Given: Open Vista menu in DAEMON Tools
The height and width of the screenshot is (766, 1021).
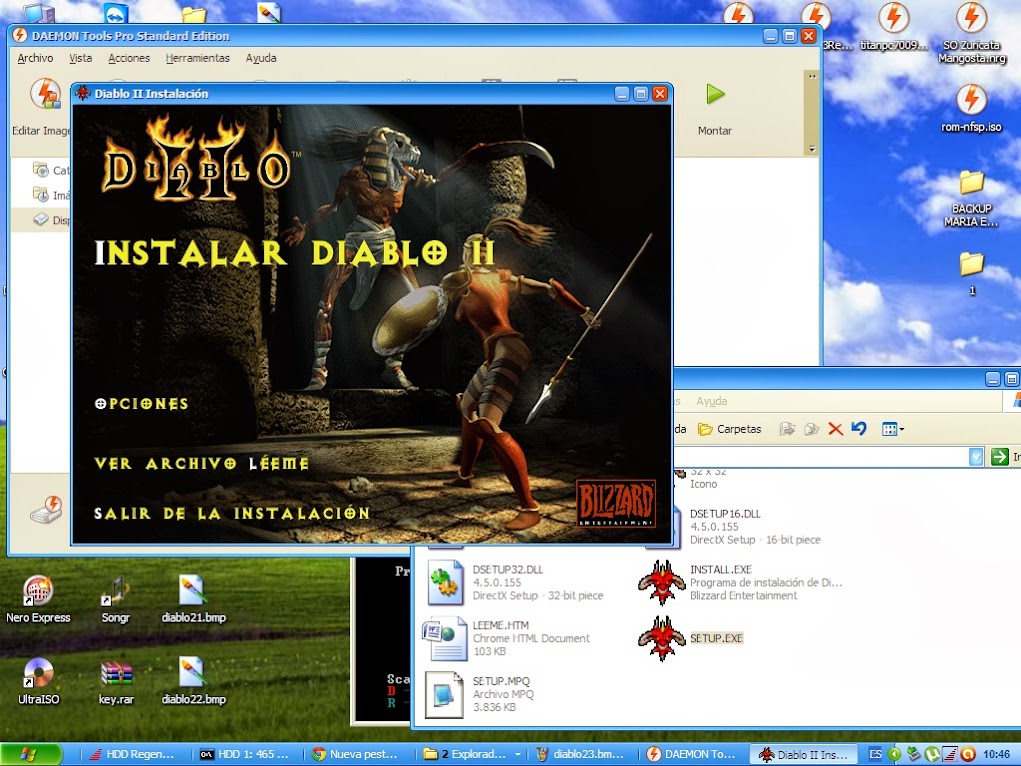Looking at the screenshot, I should [x=81, y=58].
